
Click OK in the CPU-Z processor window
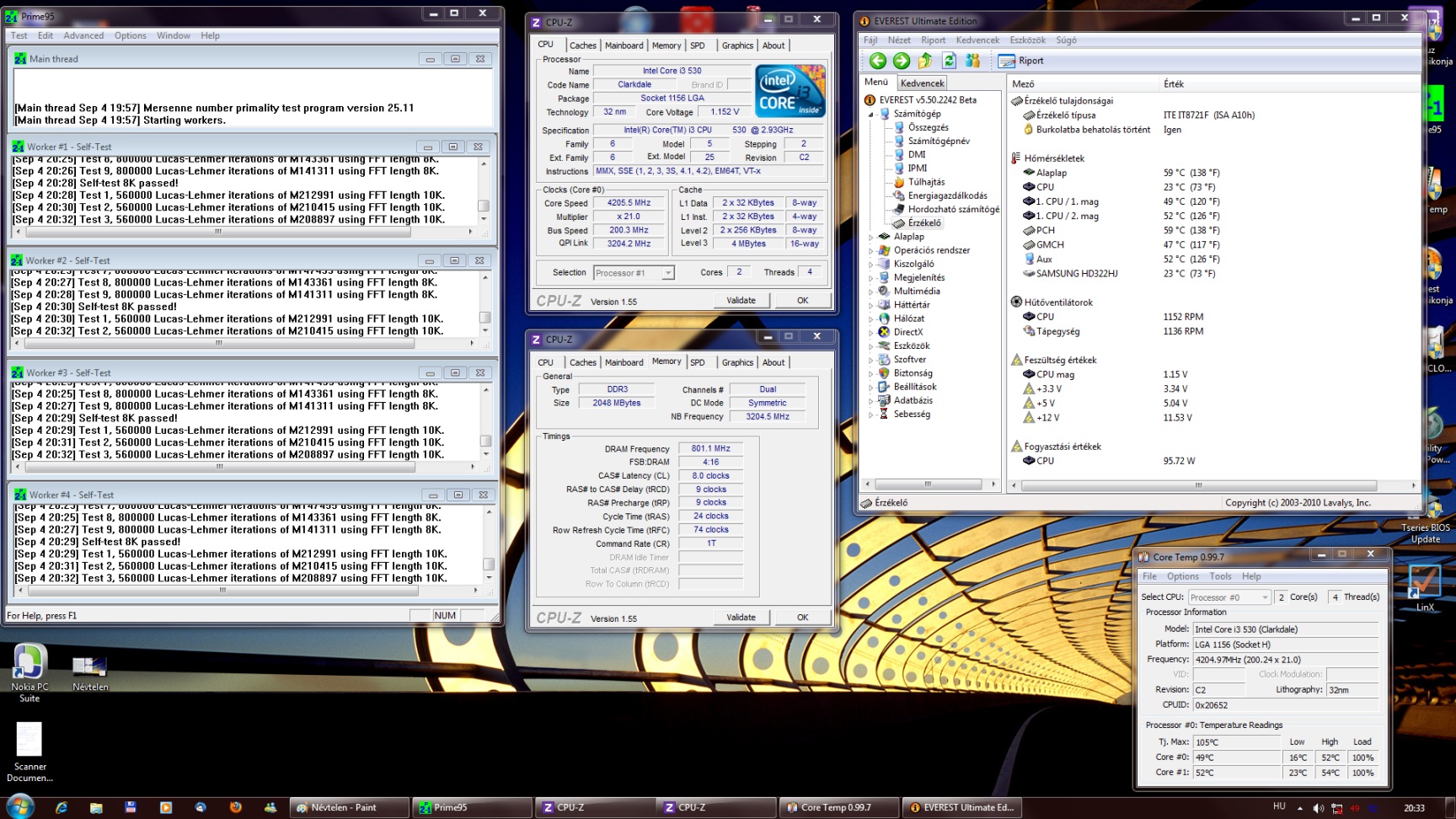(x=802, y=300)
